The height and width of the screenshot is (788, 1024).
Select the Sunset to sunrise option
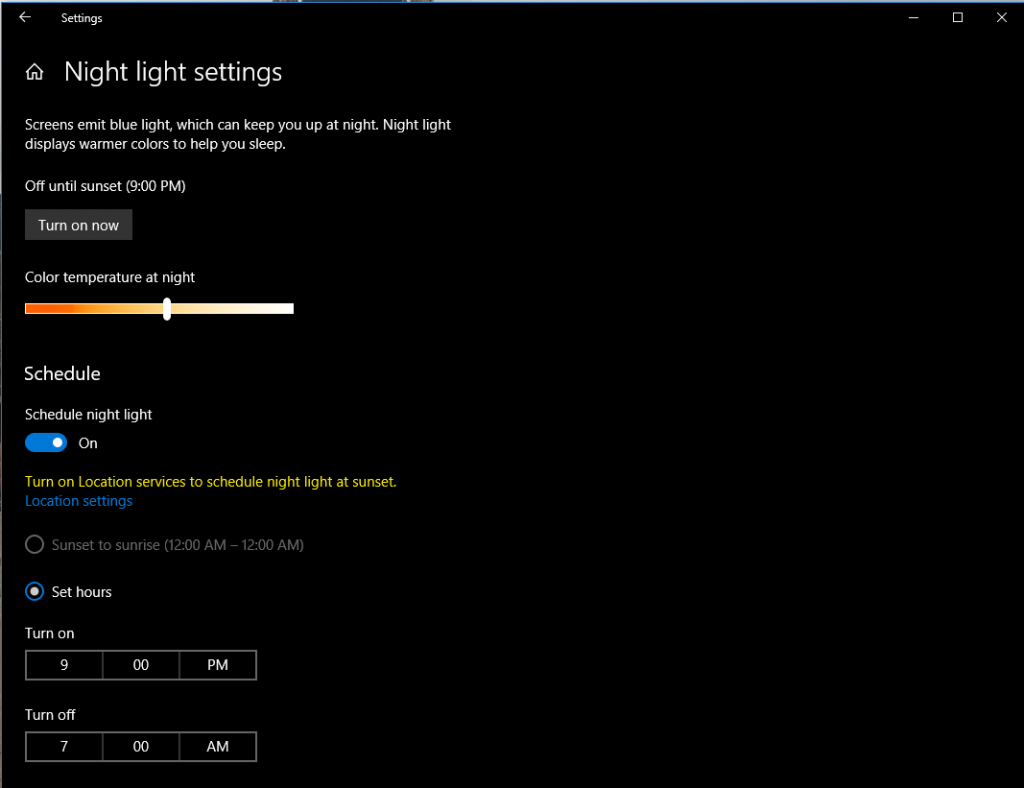[35, 545]
